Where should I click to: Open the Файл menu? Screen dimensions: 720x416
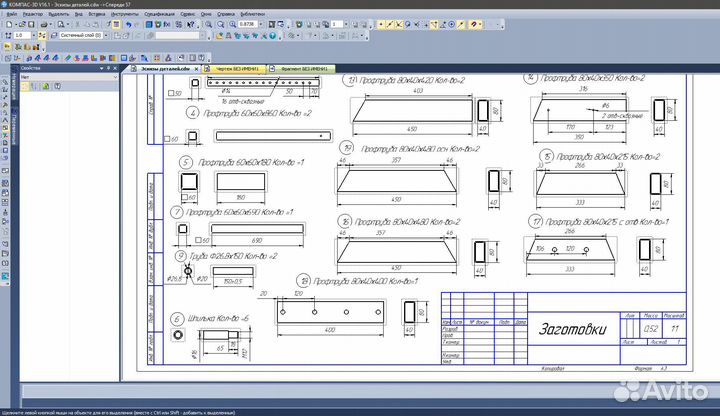point(11,16)
